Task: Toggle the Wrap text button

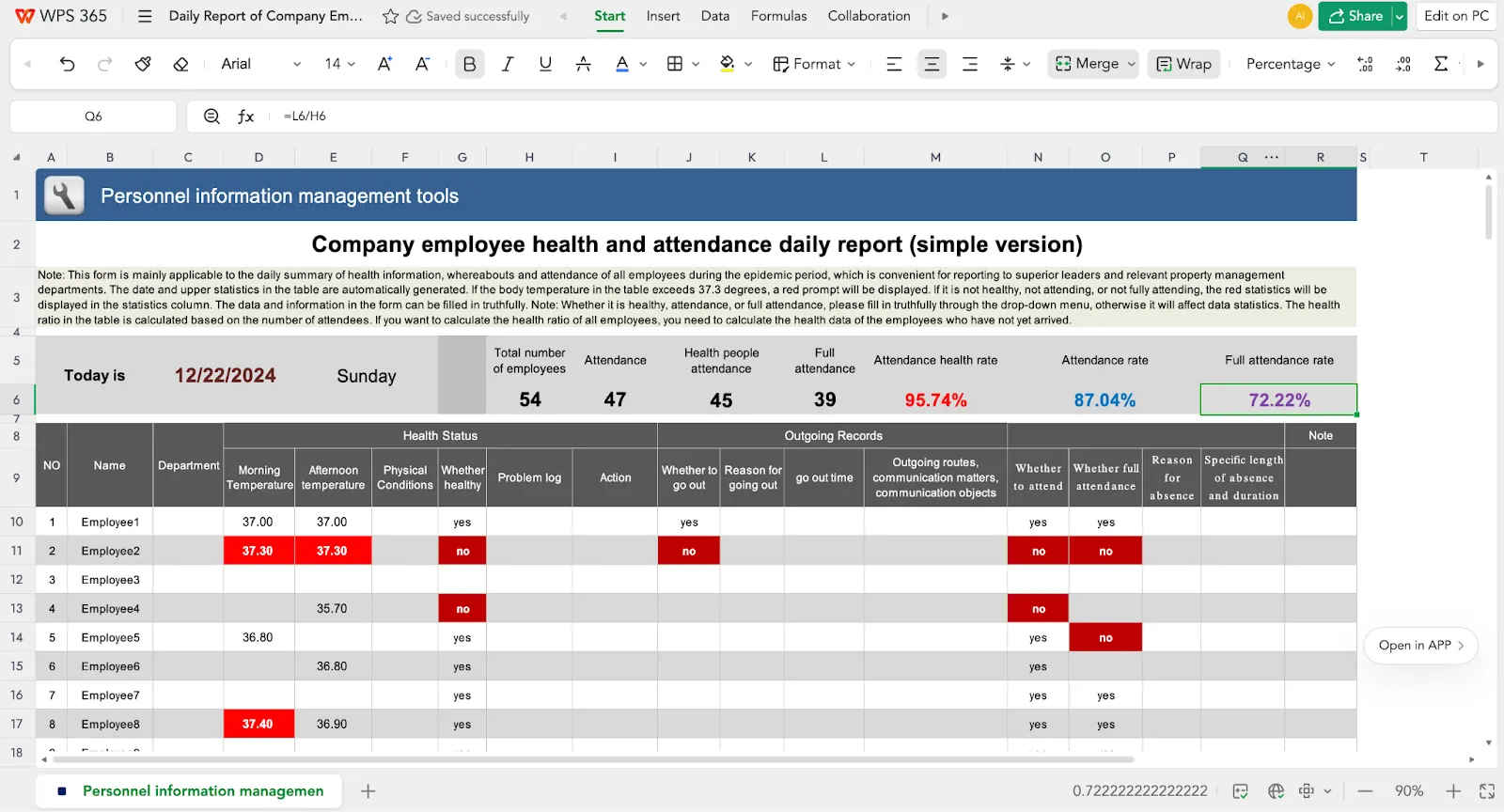Action: [1183, 64]
